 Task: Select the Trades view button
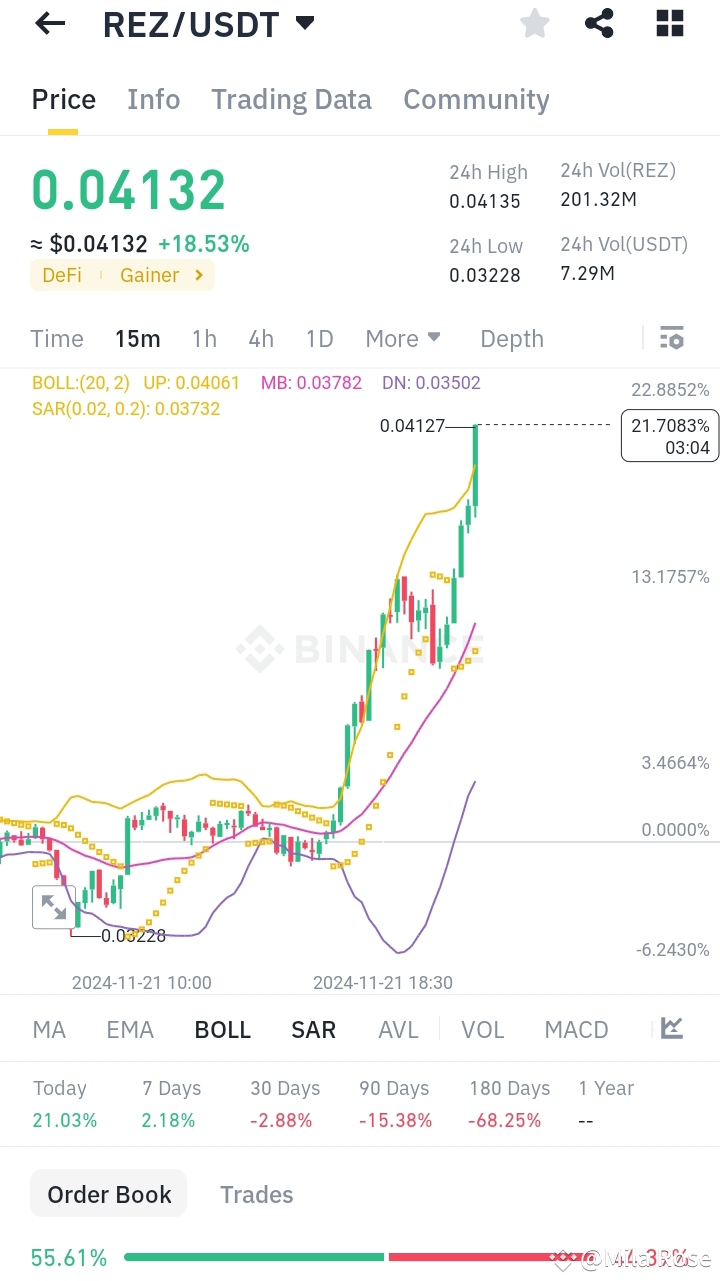pyautogui.click(x=256, y=1193)
